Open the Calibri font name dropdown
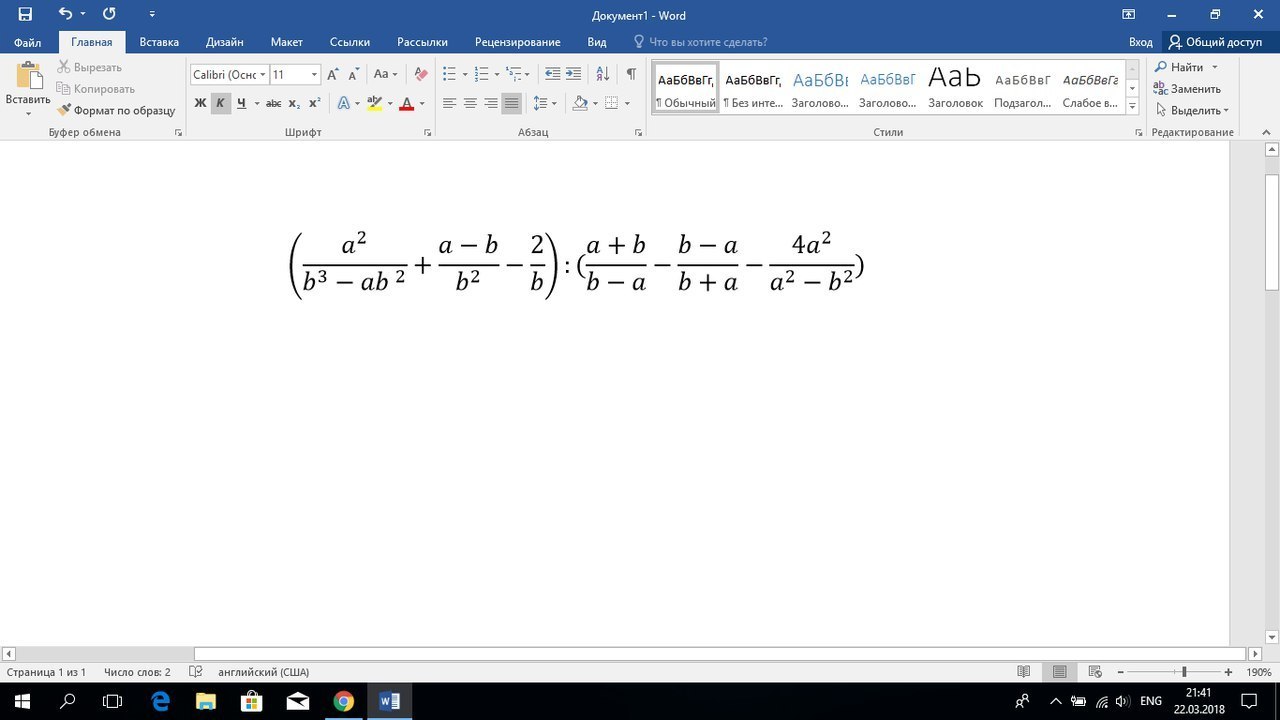This screenshot has width=1280, height=720. [263, 74]
